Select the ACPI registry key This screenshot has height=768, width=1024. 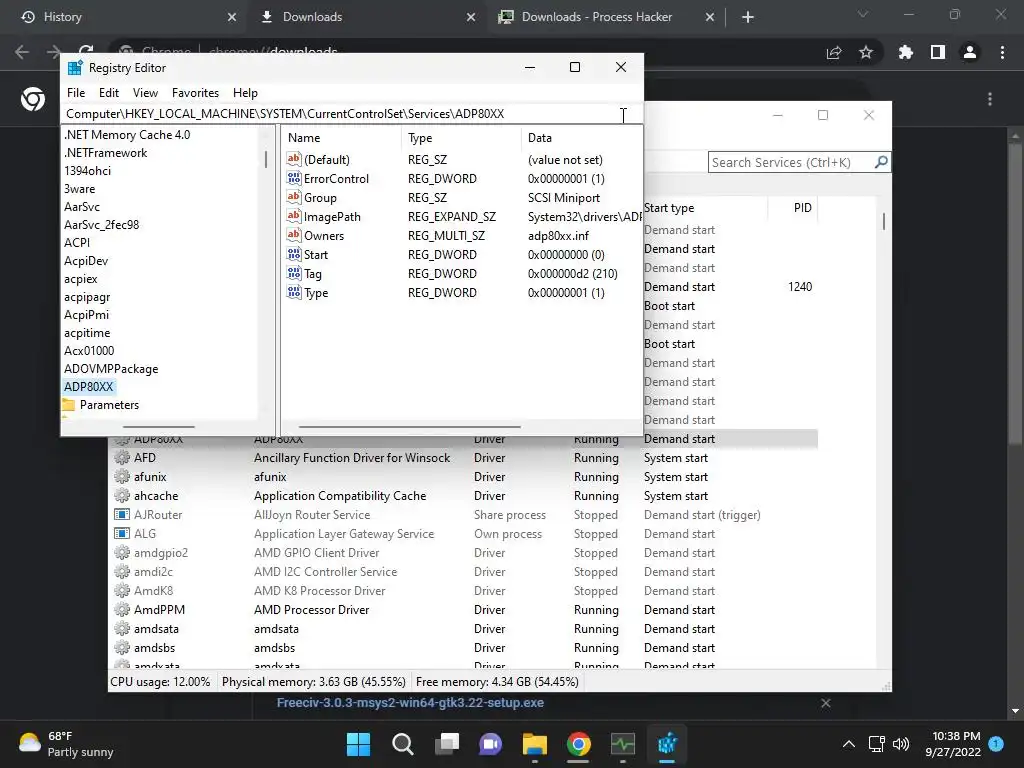77,242
